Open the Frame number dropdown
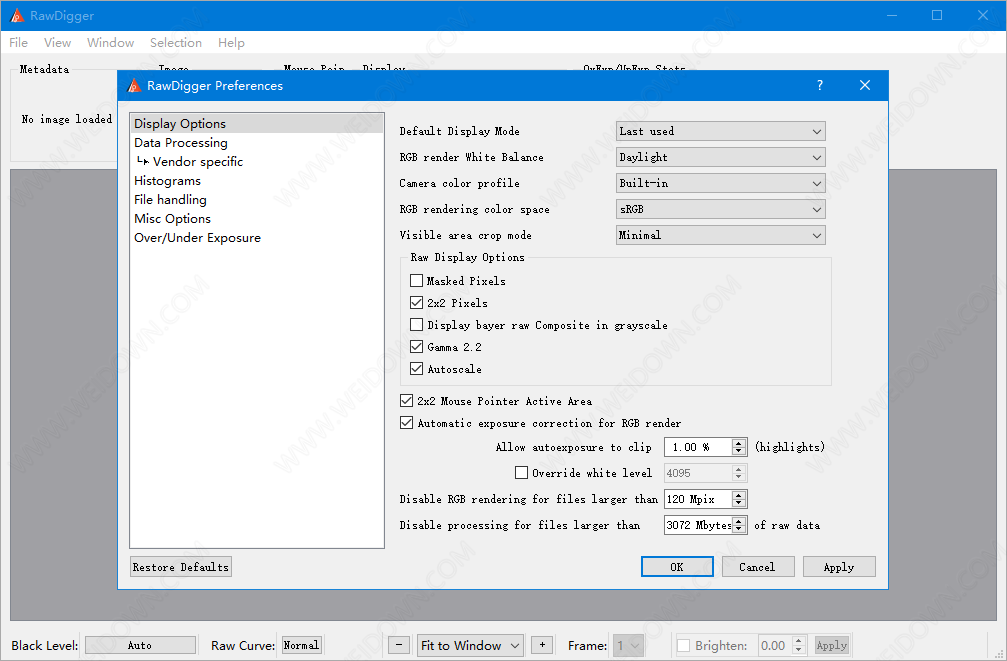 (x=627, y=645)
